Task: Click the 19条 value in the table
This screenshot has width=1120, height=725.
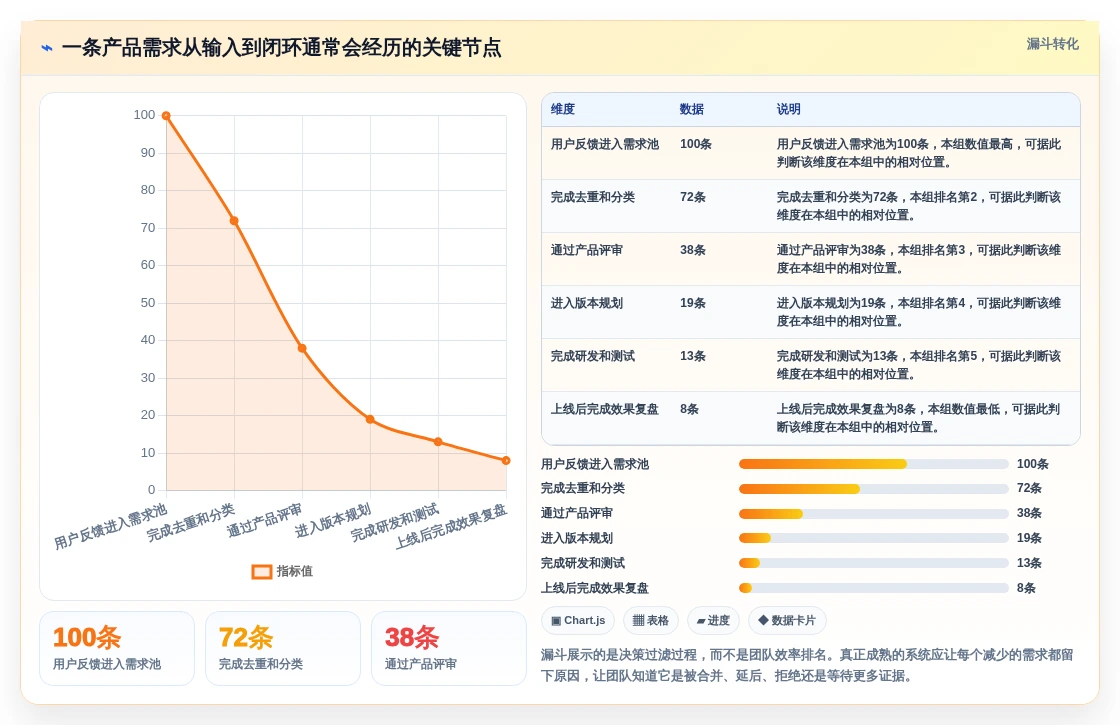Action: click(693, 303)
